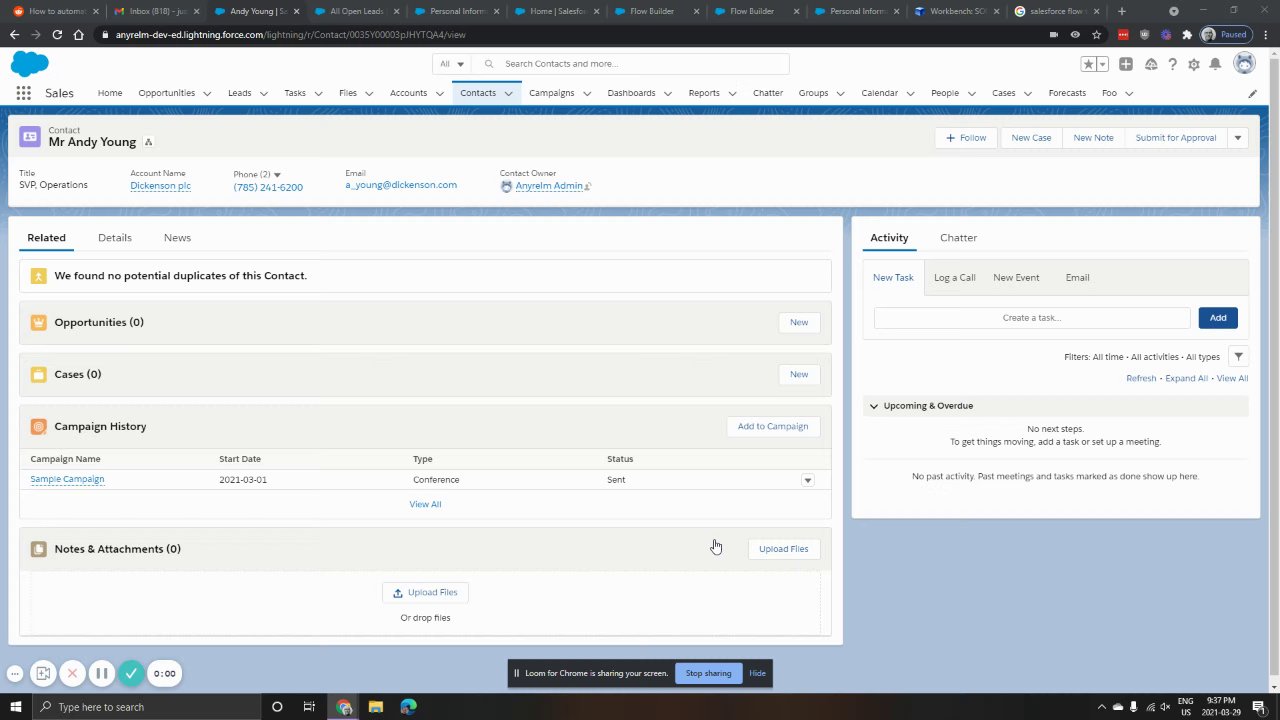This screenshot has width=1280, height=720.
Task: Click the Salesforce cloud logo
Action: [x=30, y=64]
